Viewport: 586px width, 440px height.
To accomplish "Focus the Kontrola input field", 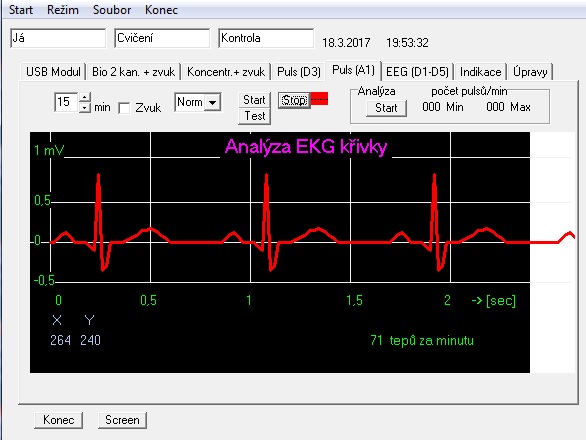I will point(266,38).
